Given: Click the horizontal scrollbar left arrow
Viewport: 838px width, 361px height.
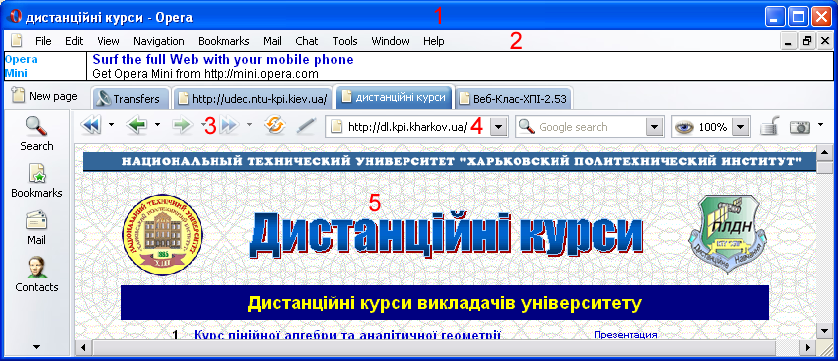Looking at the screenshot, I should [x=83, y=348].
